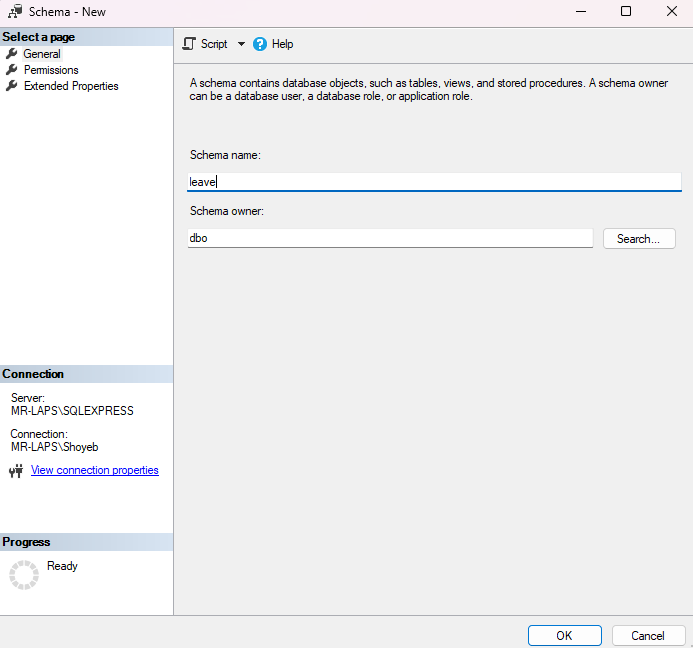The image size is (693, 648).
Task: Dismiss the dialog with Cancel
Action: click(x=647, y=635)
